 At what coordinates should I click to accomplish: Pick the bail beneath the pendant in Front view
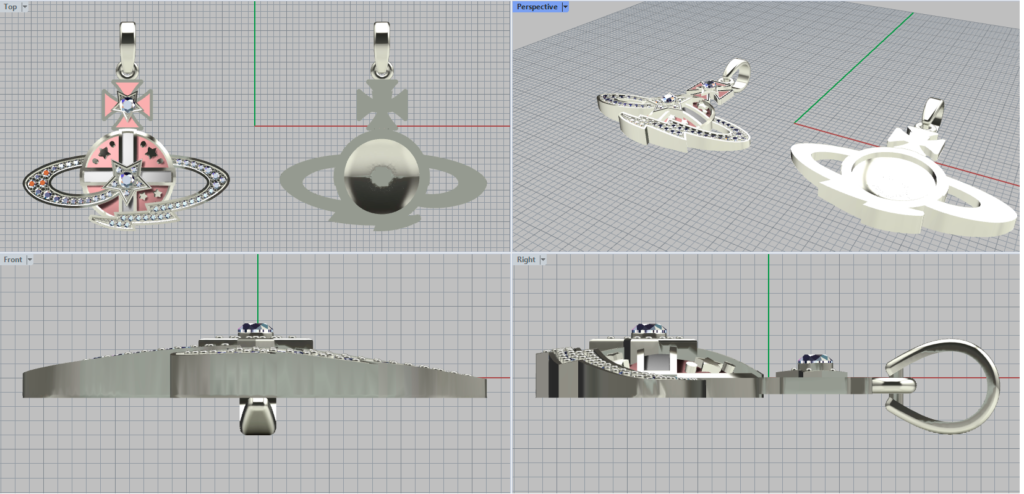click(257, 414)
